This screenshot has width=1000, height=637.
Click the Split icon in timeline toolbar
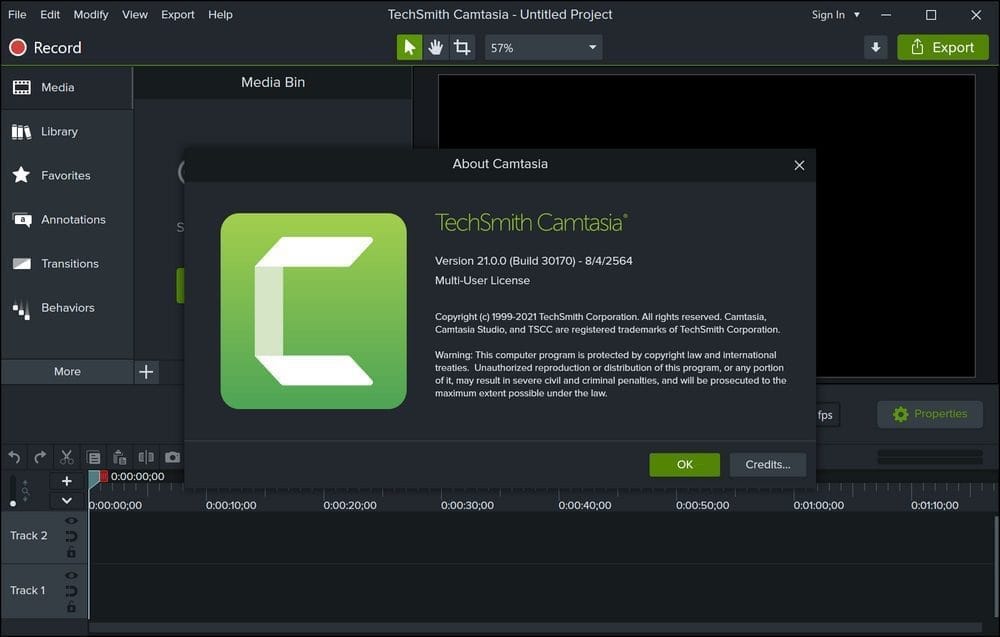(x=146, y=457)
